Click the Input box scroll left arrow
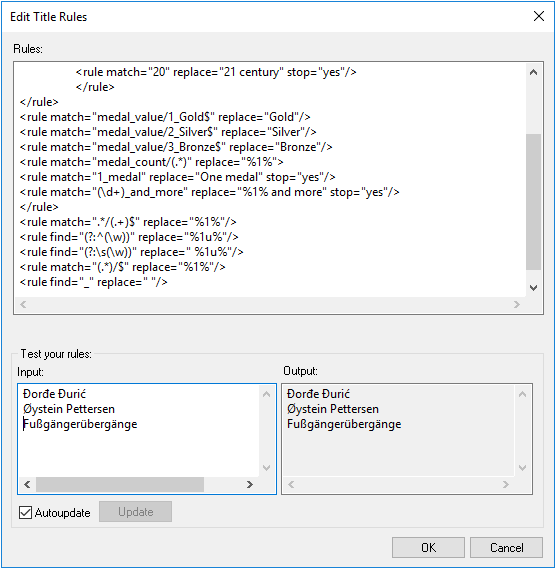 pyautogui.click(x=27, y=484)
